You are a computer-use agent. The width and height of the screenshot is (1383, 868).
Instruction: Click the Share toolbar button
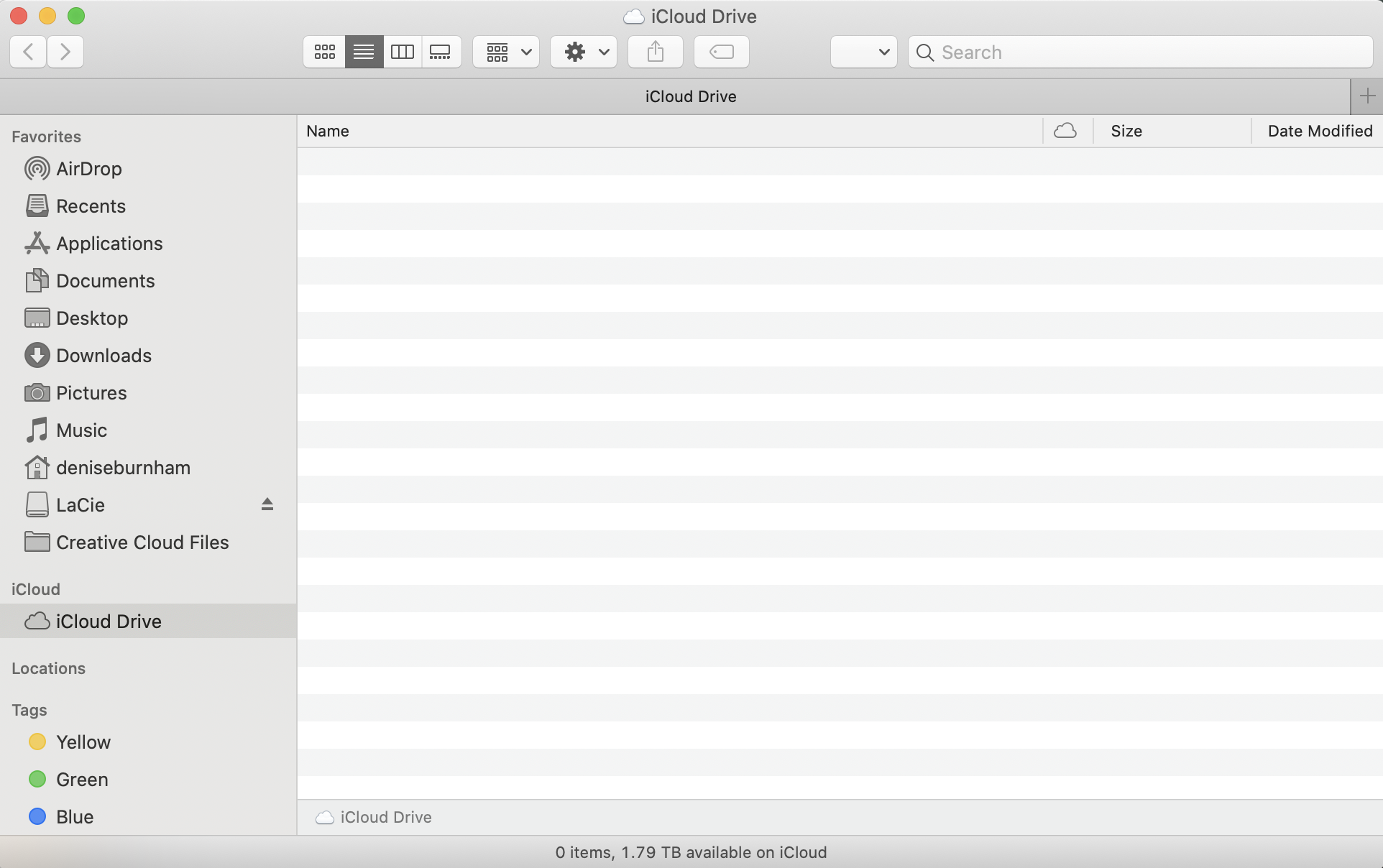(x=655, y=52)
